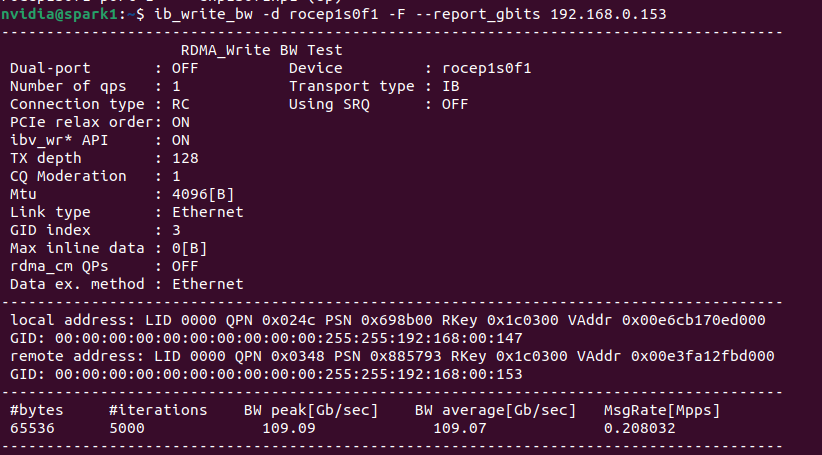Click the BW average value 109.07

[x=459, y=428]
